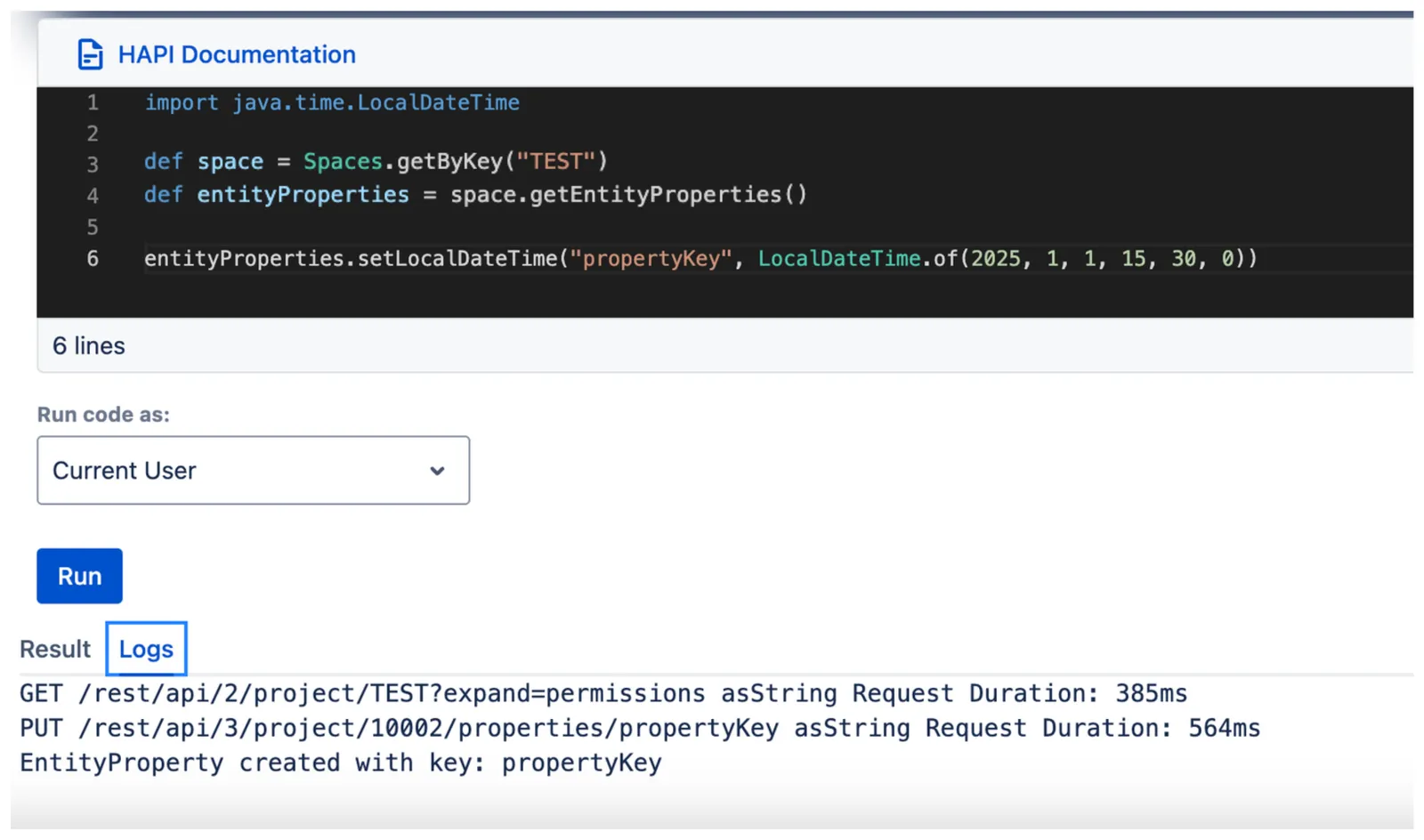Click the "TEST" string literal

pos(556,161)
